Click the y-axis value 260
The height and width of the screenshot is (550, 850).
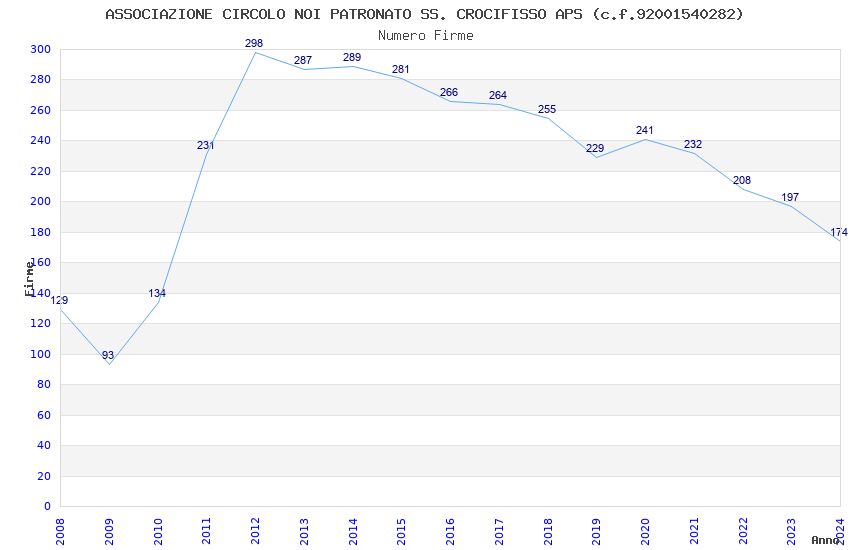[41, 110]
